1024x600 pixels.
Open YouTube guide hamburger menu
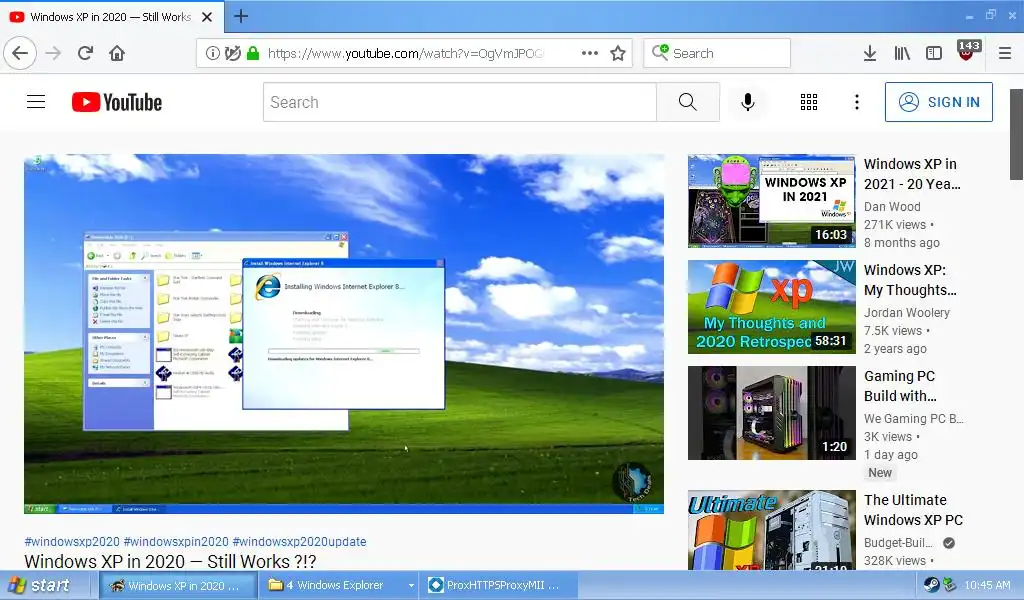click(36, 102)
